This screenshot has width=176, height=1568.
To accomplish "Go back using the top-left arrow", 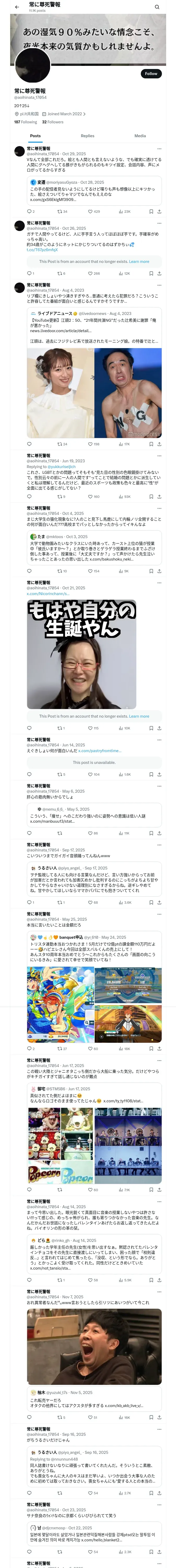I will [17, 7].
